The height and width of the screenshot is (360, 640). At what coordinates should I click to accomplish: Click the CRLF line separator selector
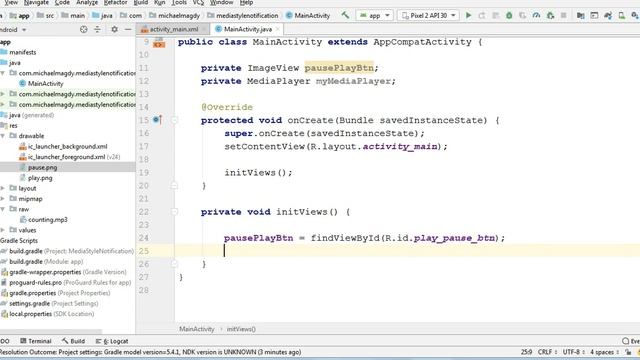[x=547, y=352]
